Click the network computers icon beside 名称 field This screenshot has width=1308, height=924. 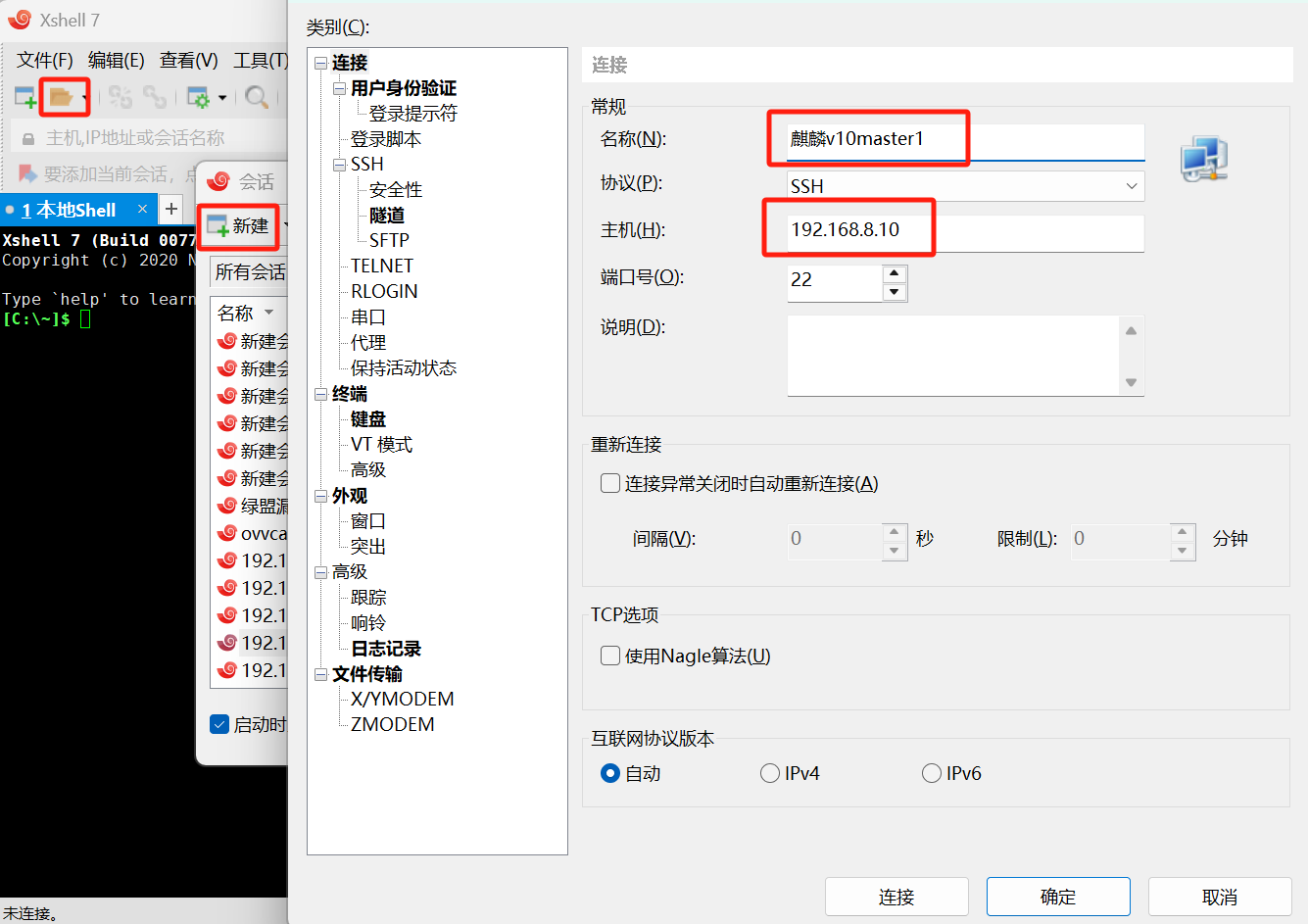tap(1204, 159)
